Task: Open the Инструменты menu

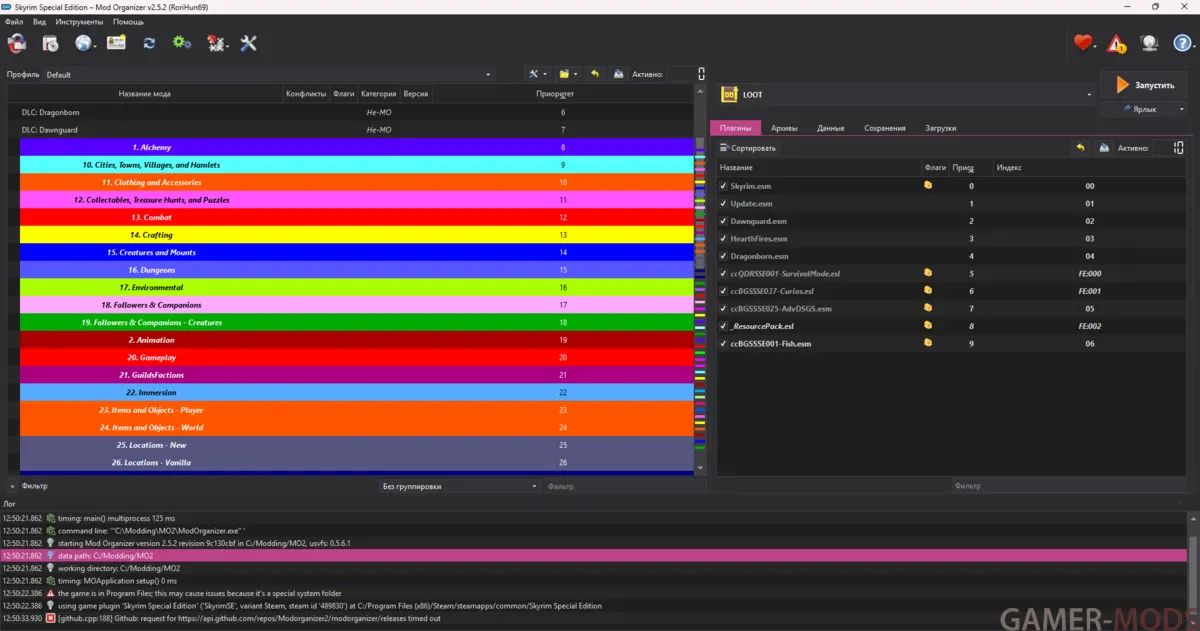Action: (79, 21)
